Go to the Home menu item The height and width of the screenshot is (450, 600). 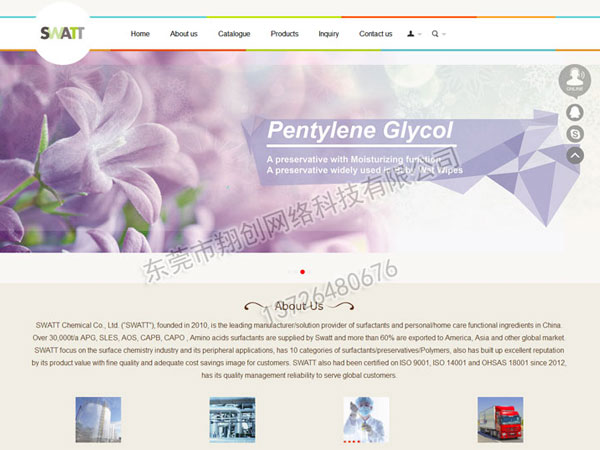[140, 34]
